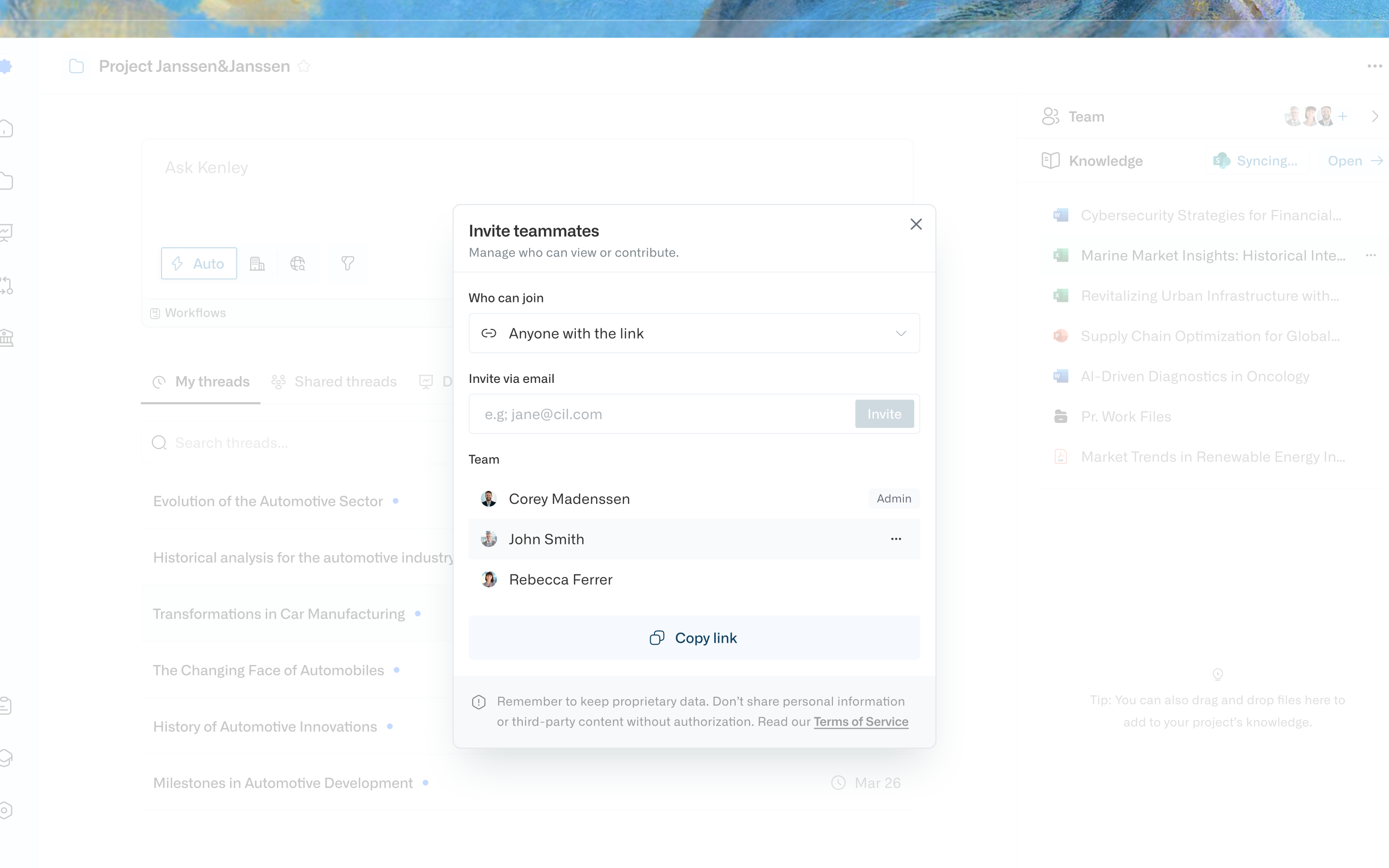The image size is (1389, 868).
Task: Click the Copy link button
Action: point(694,638)
